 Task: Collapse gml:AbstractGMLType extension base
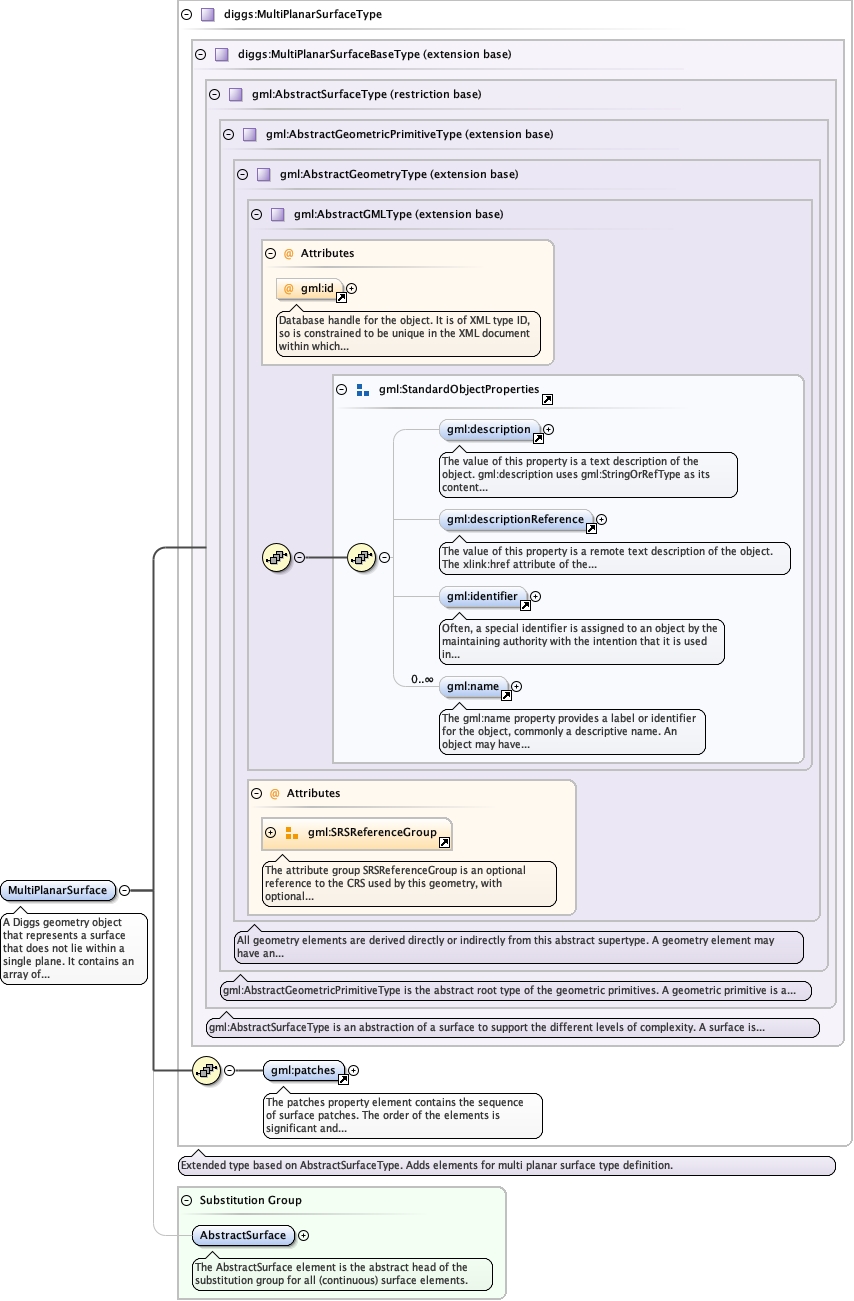click(x=256, y=214)
